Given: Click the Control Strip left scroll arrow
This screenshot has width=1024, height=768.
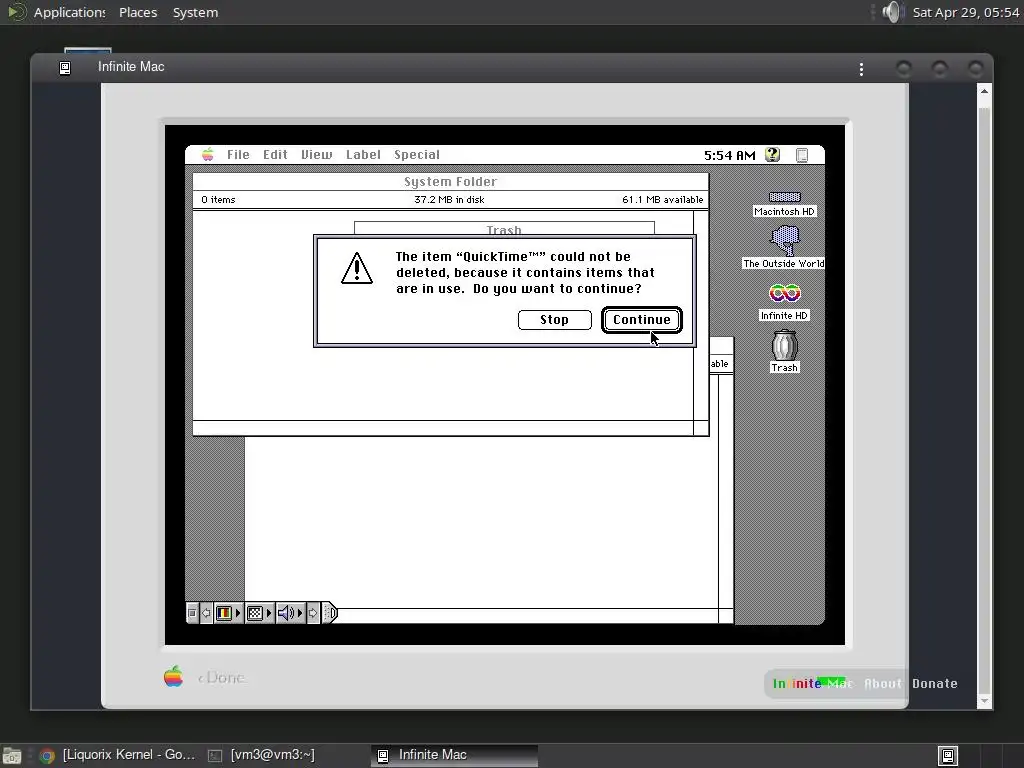Looking at the screenshot, I should point(206,613).
